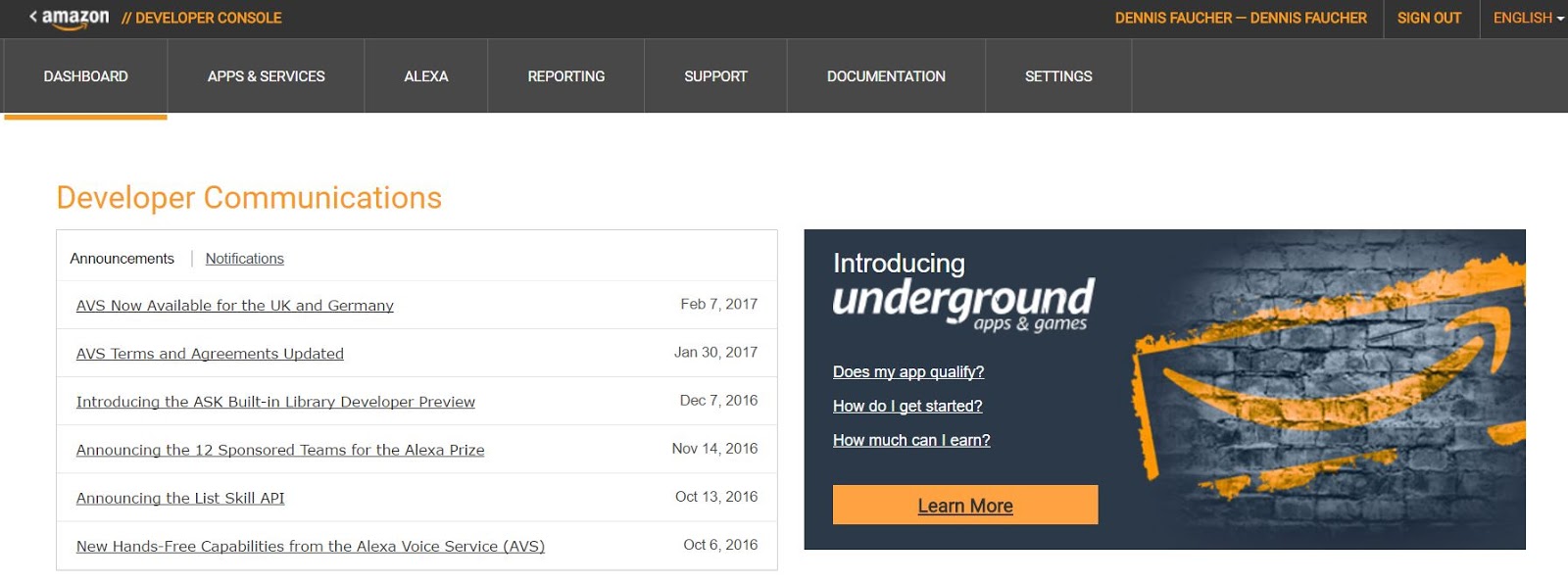1568x583 pixels.
Task: Open AVS Terms and Agreements Updated announcement
Action: click(x=210, y=354)
